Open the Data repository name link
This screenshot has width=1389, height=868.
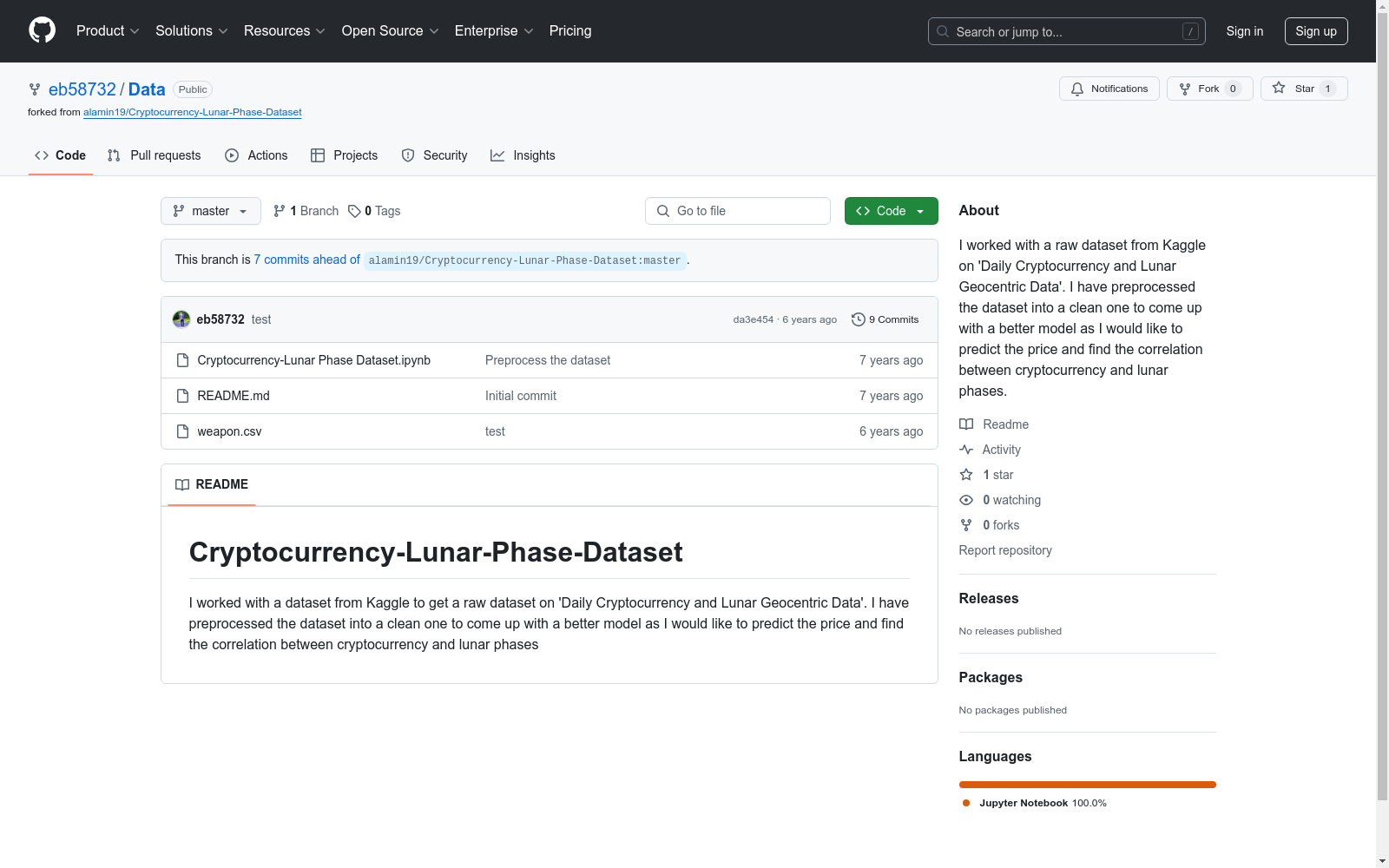147,89
